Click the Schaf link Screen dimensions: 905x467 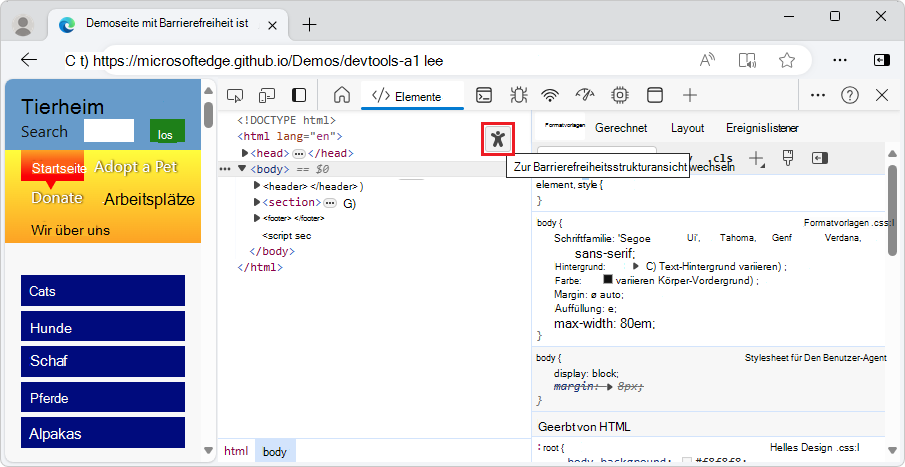(103, 361)
